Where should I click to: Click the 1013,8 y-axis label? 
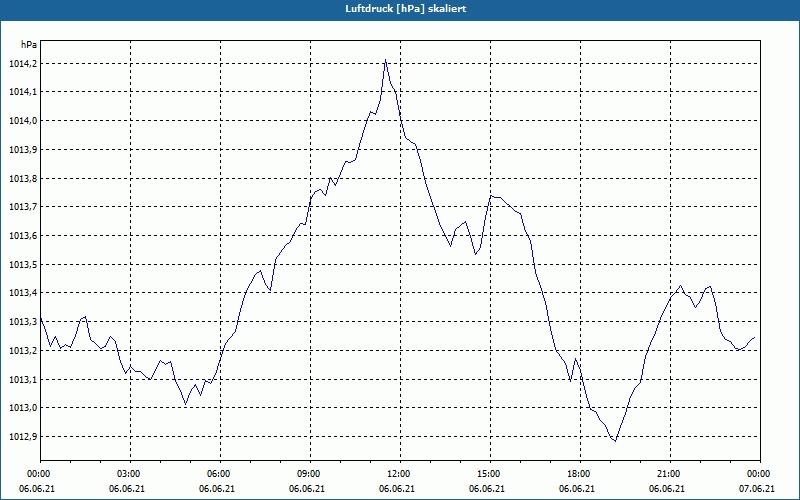(x=23, y=179)
